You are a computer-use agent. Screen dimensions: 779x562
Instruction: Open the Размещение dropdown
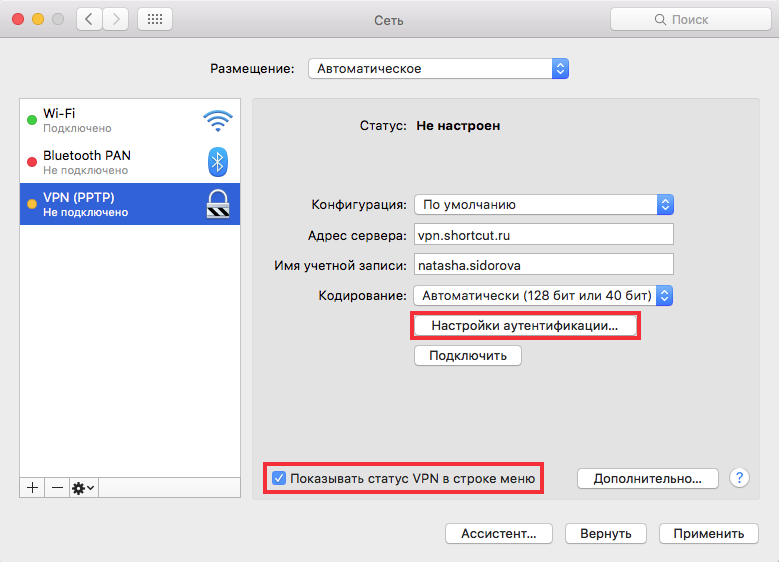[x=438, y=69]
